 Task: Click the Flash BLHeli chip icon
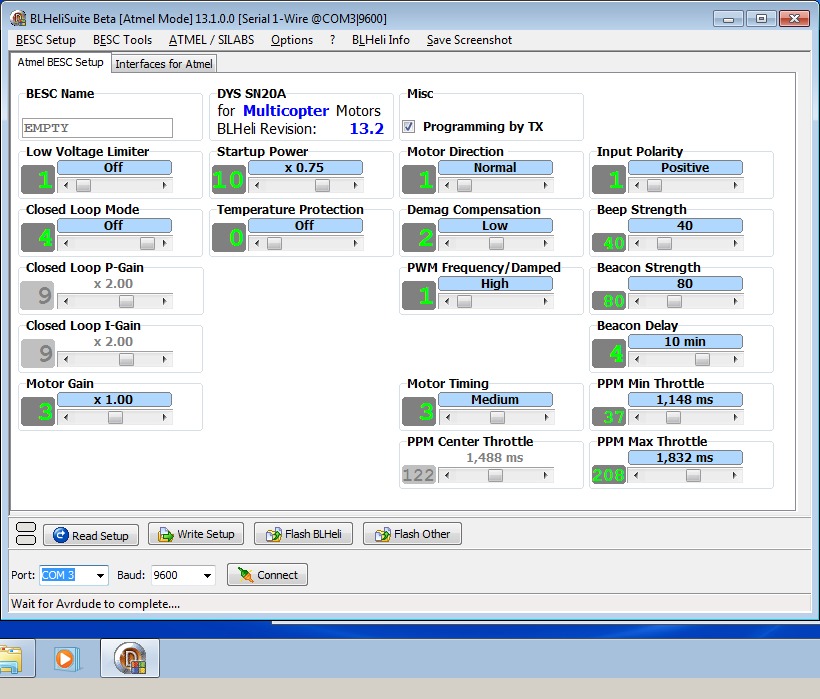pyautogui.click(x=273, y=534)
